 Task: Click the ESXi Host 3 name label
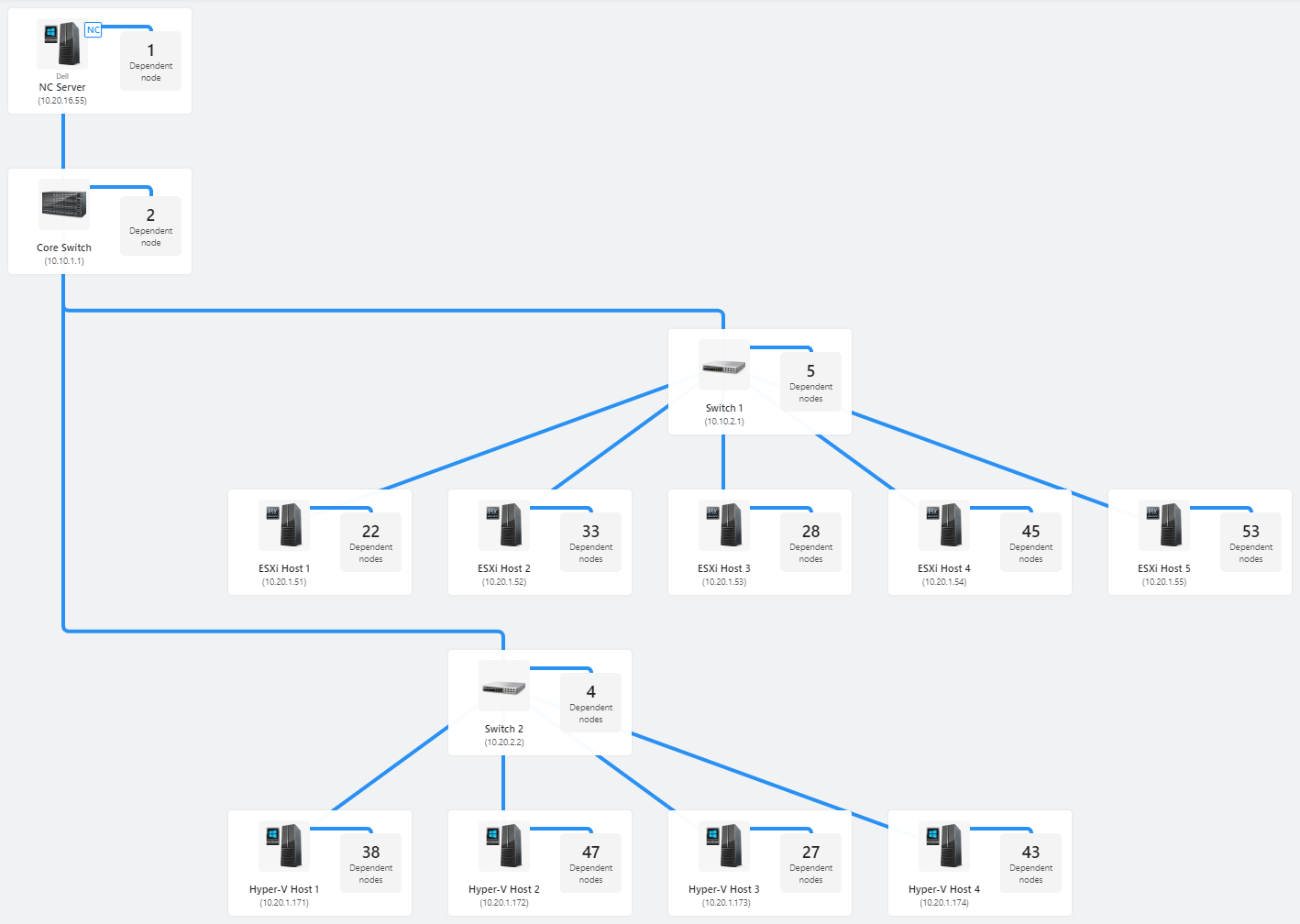coord(724,568)
